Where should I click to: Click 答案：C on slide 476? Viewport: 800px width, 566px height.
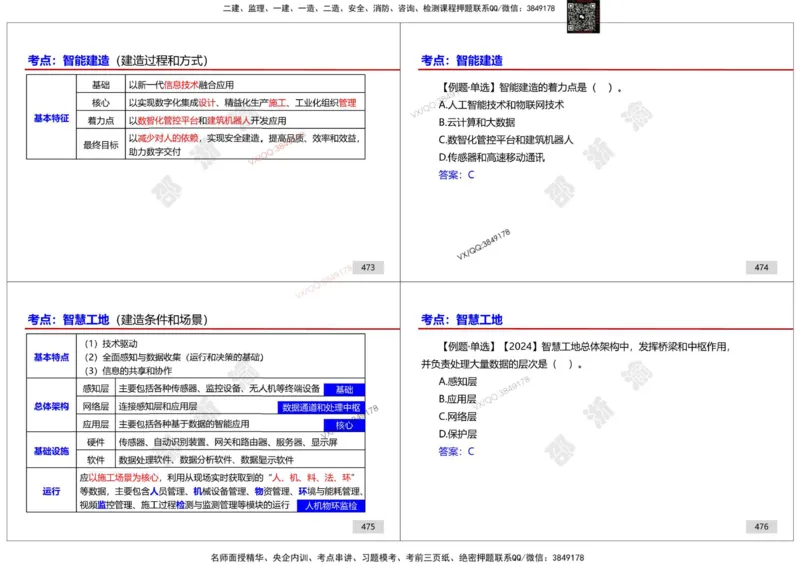(456, 451)
